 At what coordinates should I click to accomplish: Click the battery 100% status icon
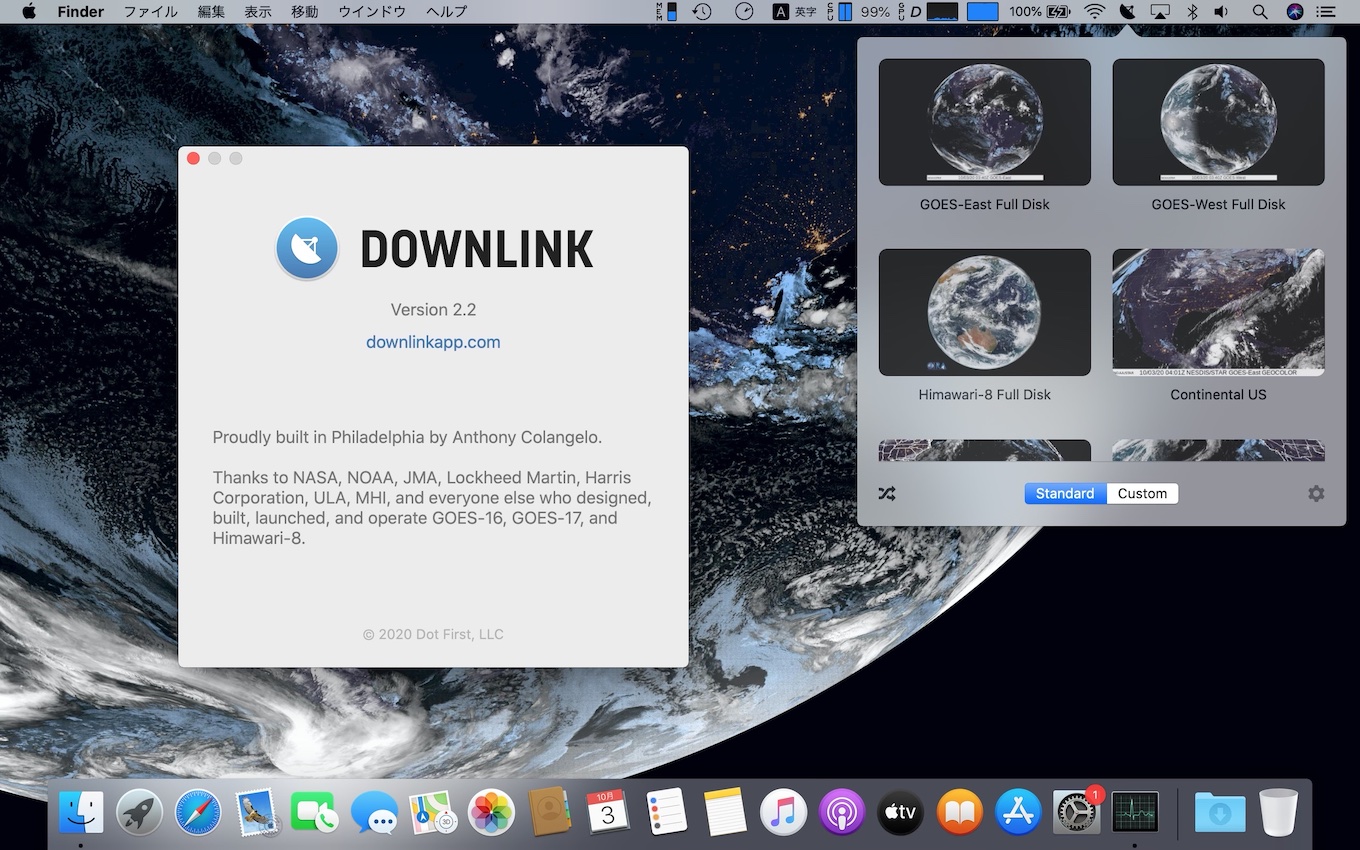point(1039,12)
